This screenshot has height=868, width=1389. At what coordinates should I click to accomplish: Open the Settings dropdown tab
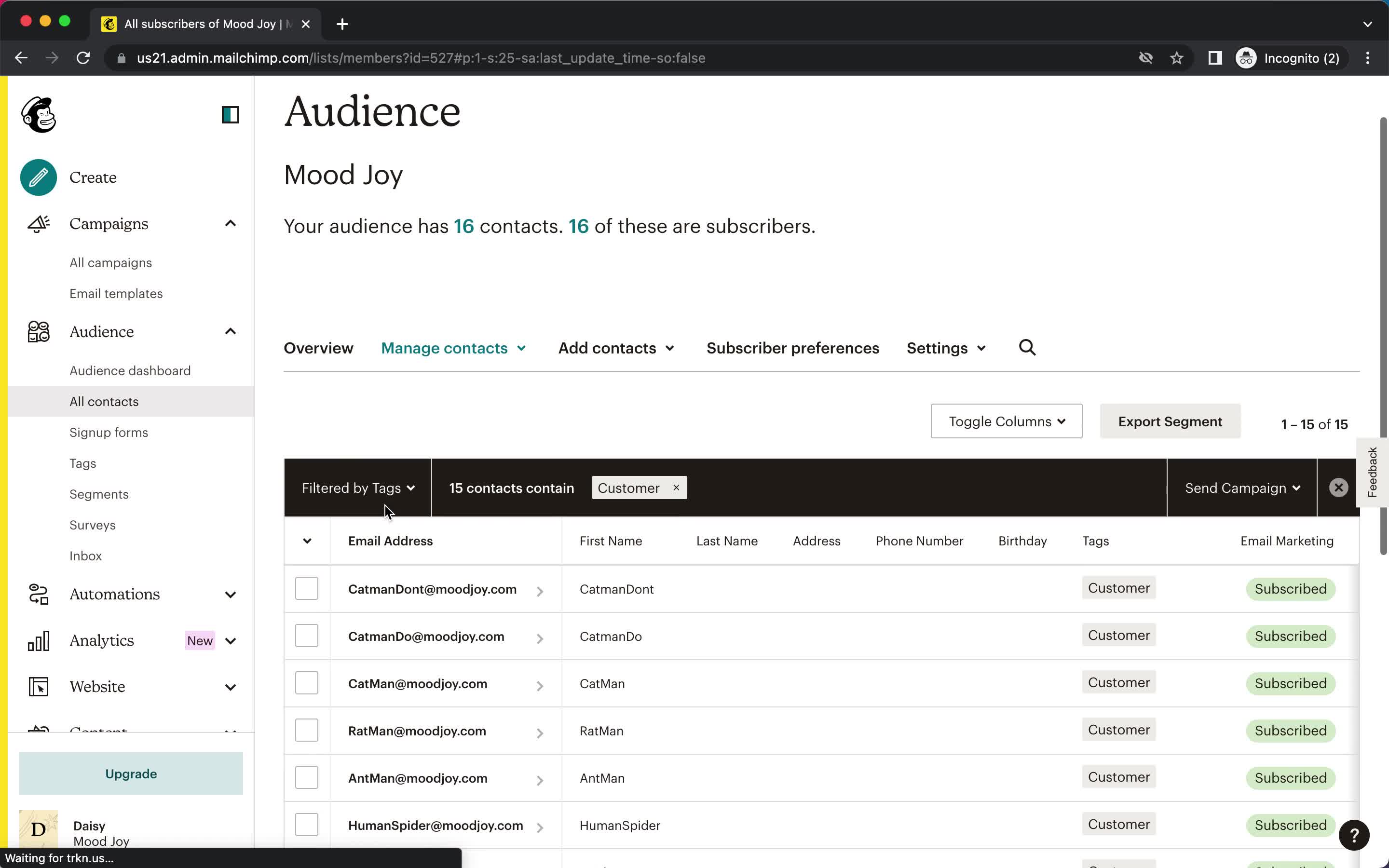tap(946, 348)
